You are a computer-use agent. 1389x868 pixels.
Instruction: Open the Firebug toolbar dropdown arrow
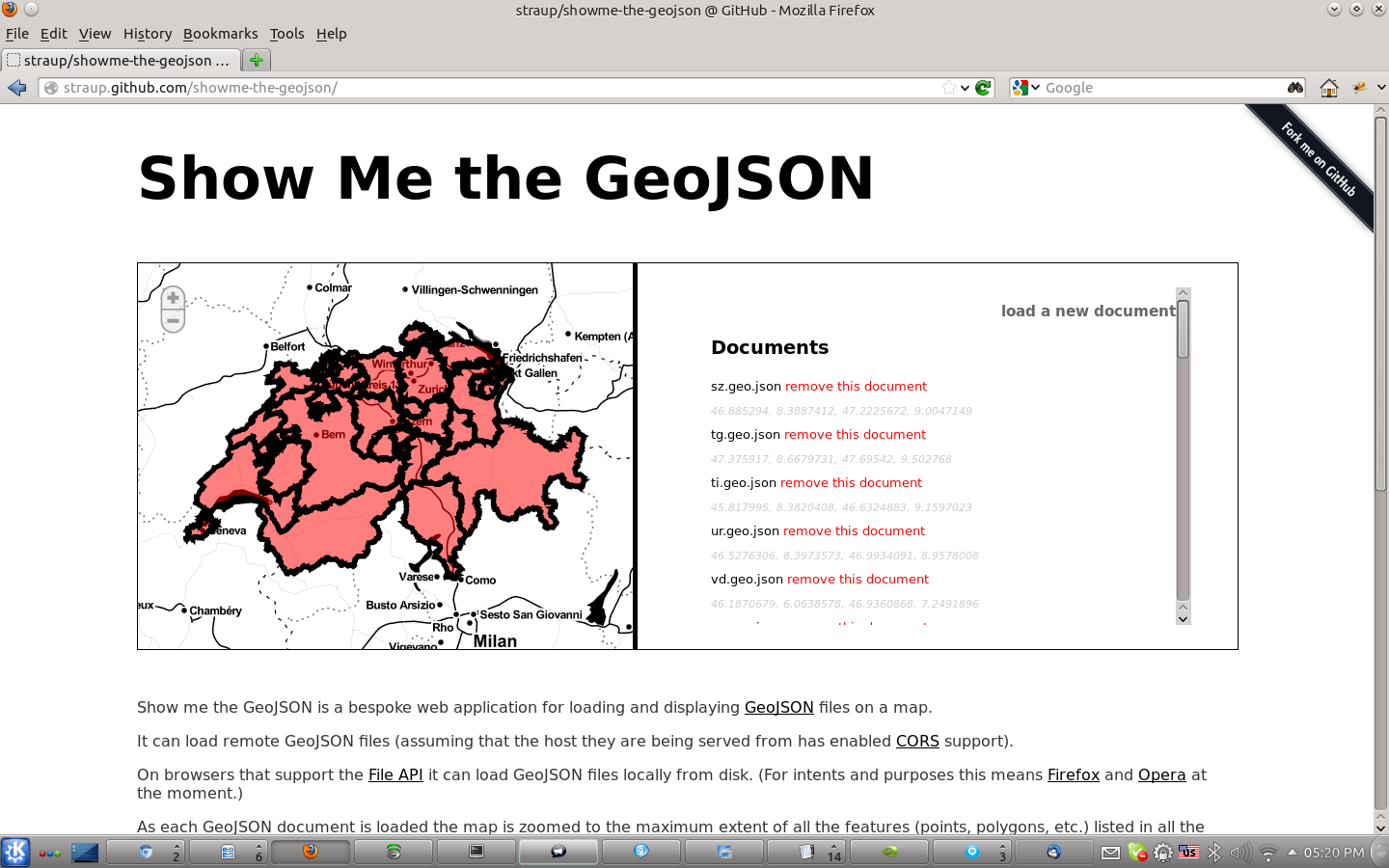pos(1381,88)
